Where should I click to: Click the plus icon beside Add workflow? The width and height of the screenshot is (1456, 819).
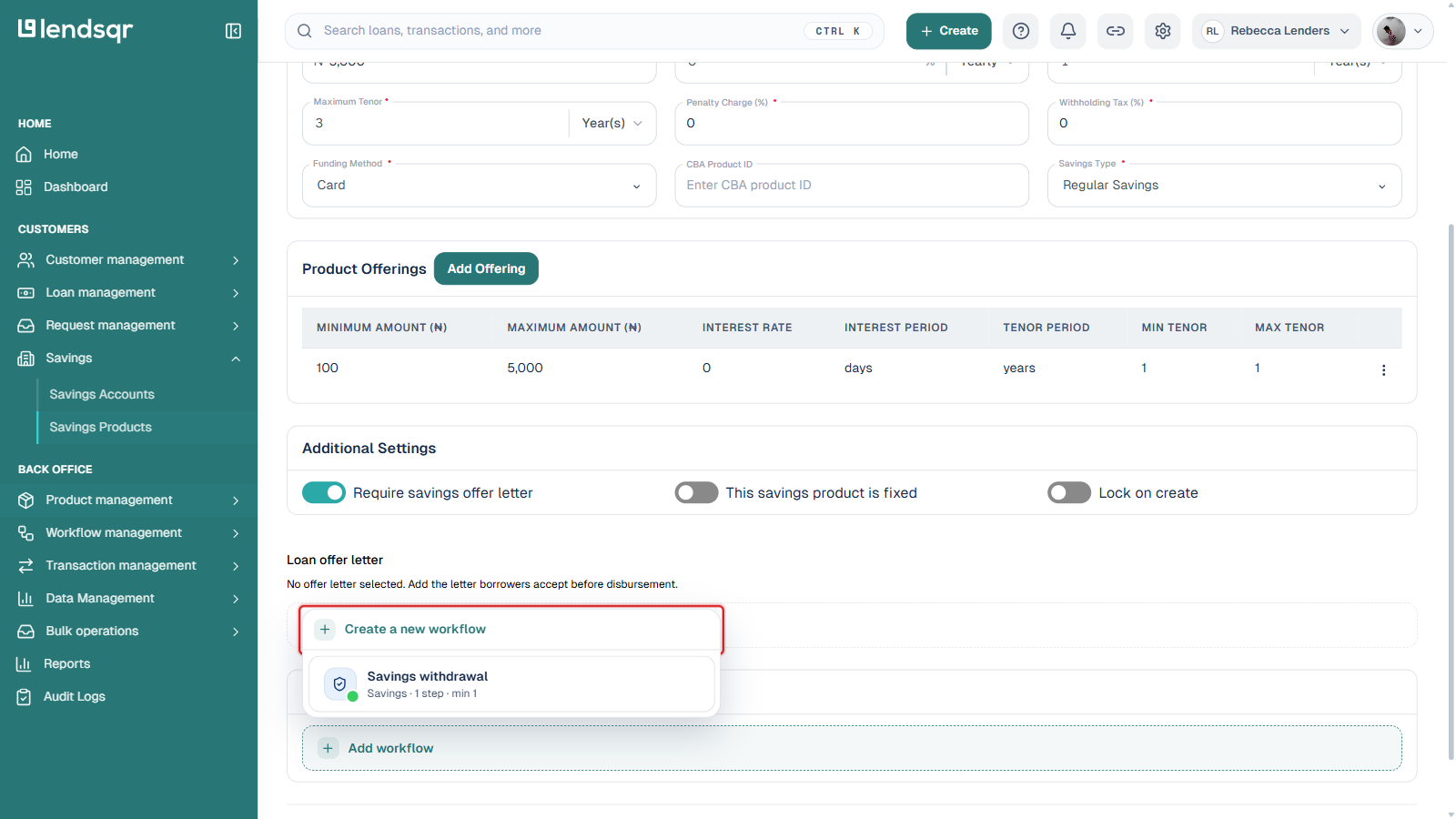coord(328,748)
